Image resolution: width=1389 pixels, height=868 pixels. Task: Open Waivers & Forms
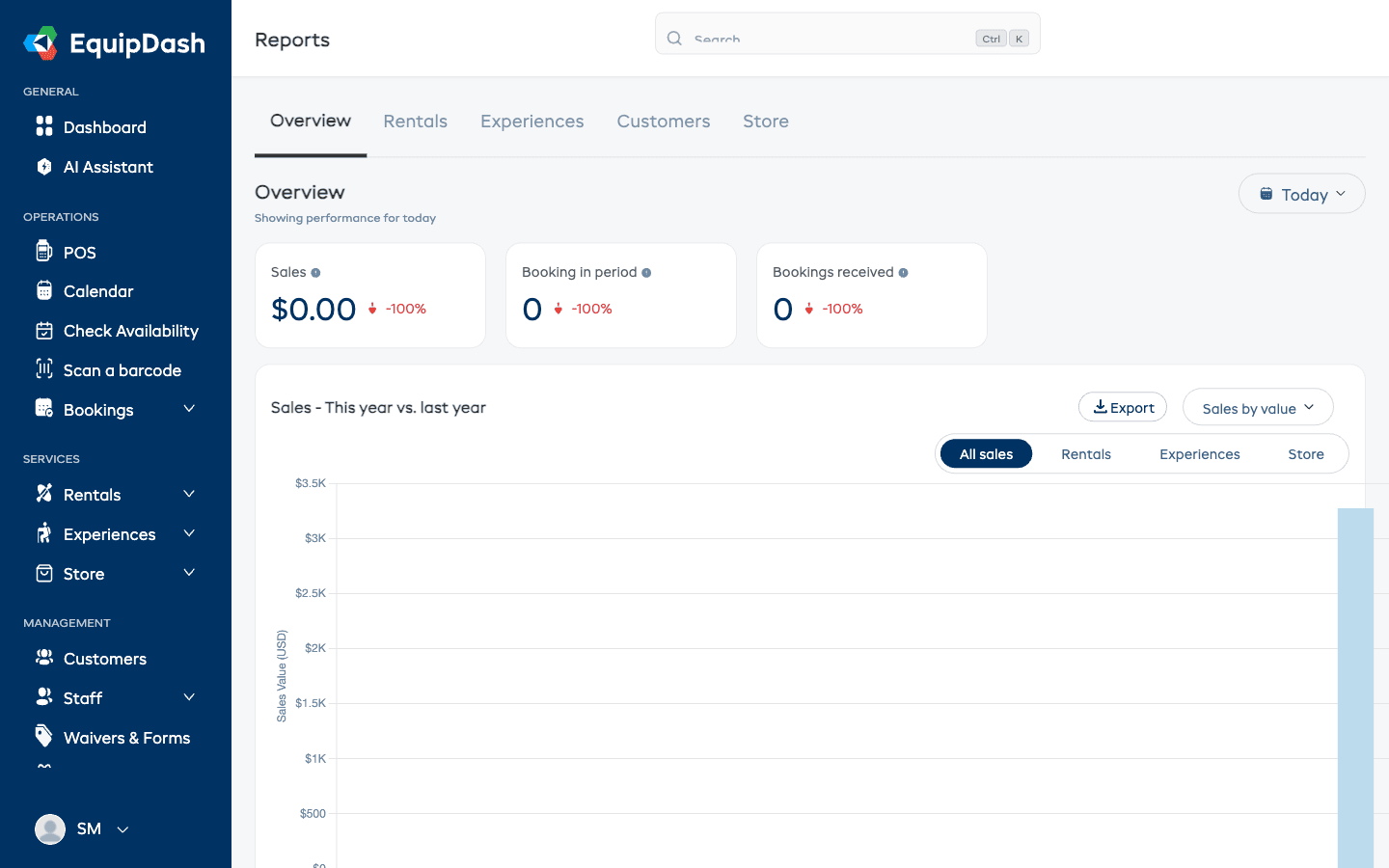[x=126, y=737]
